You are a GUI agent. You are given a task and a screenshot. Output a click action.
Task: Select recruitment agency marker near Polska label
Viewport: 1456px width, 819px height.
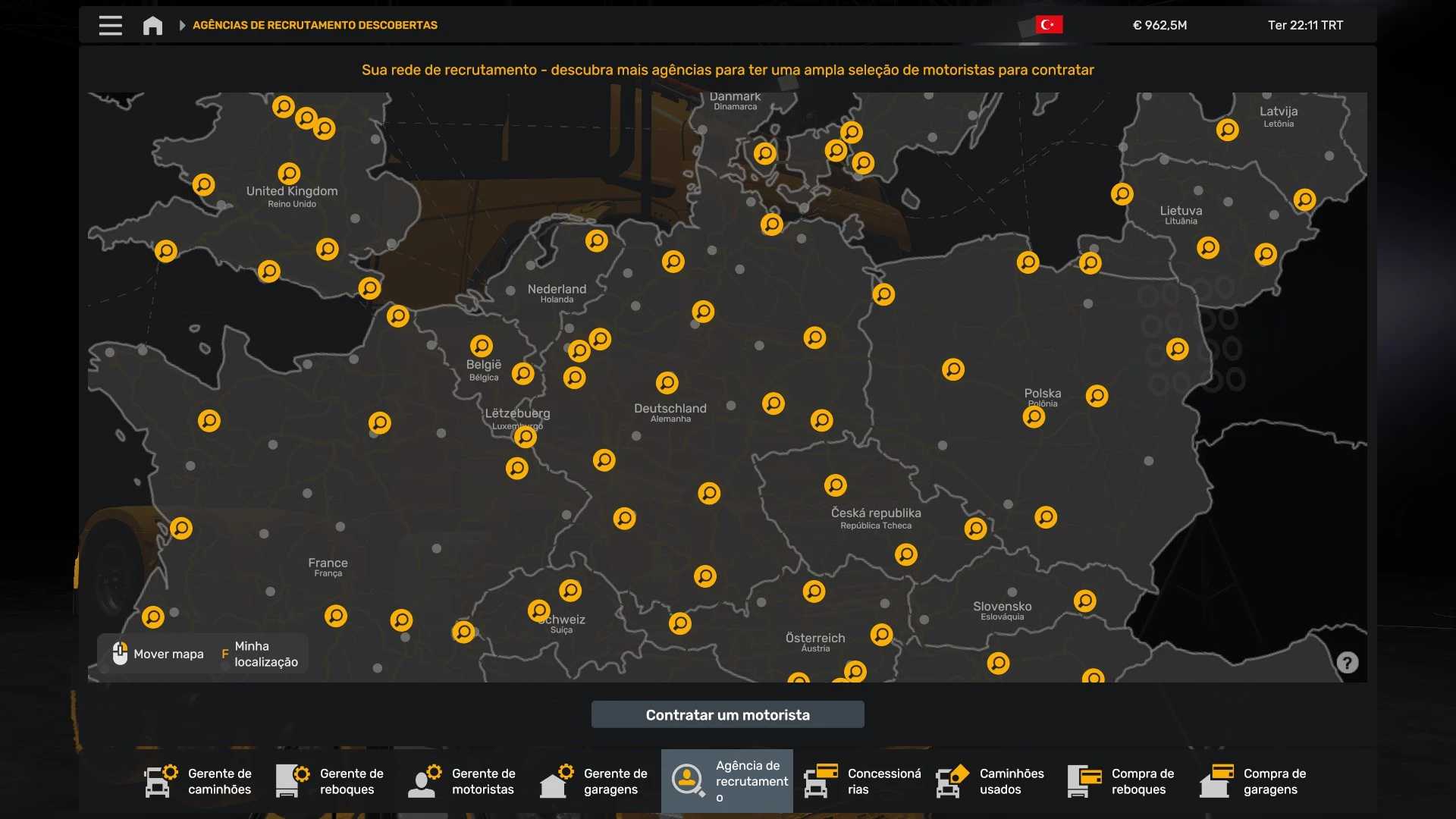[1034, 417]
